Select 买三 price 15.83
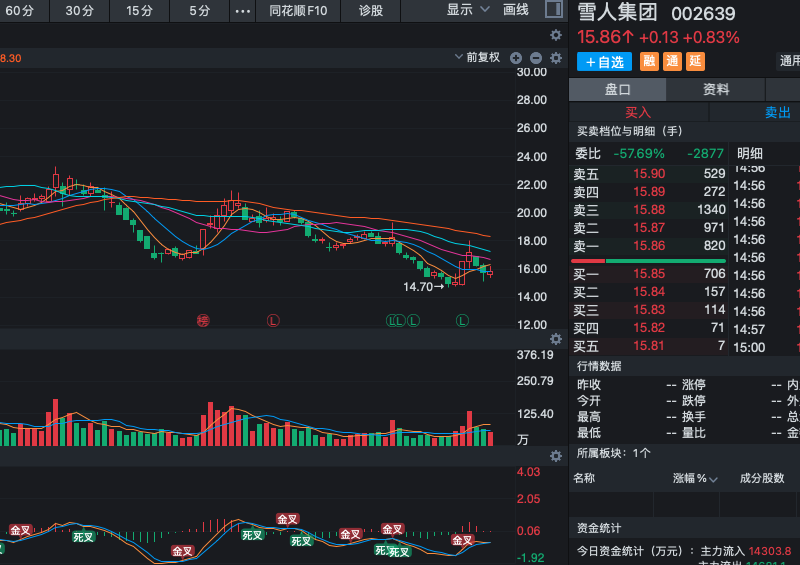 coord(649,310)
